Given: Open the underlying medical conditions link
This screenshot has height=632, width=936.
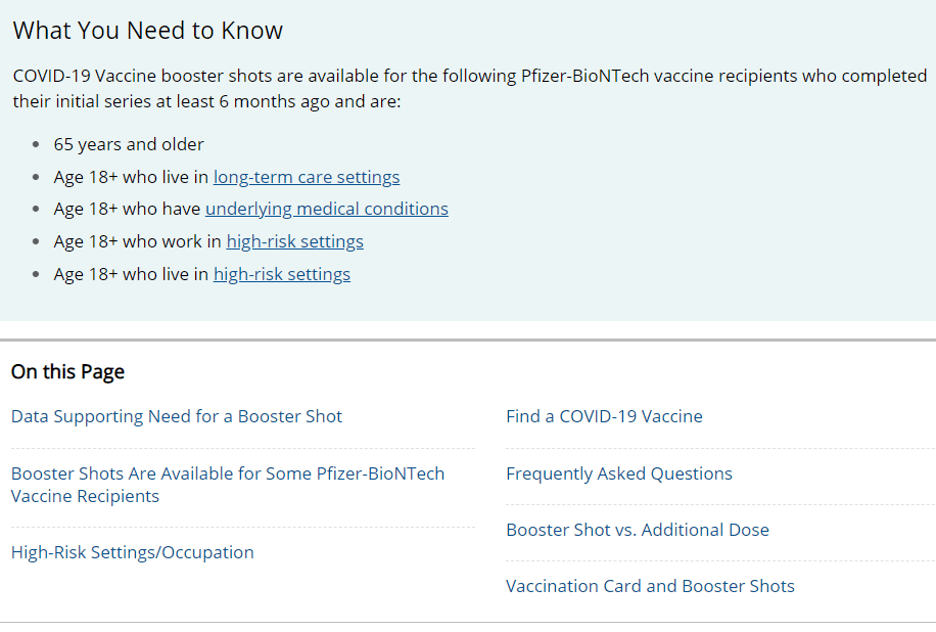Looking at the screenshot, I should tap(326, 209).
